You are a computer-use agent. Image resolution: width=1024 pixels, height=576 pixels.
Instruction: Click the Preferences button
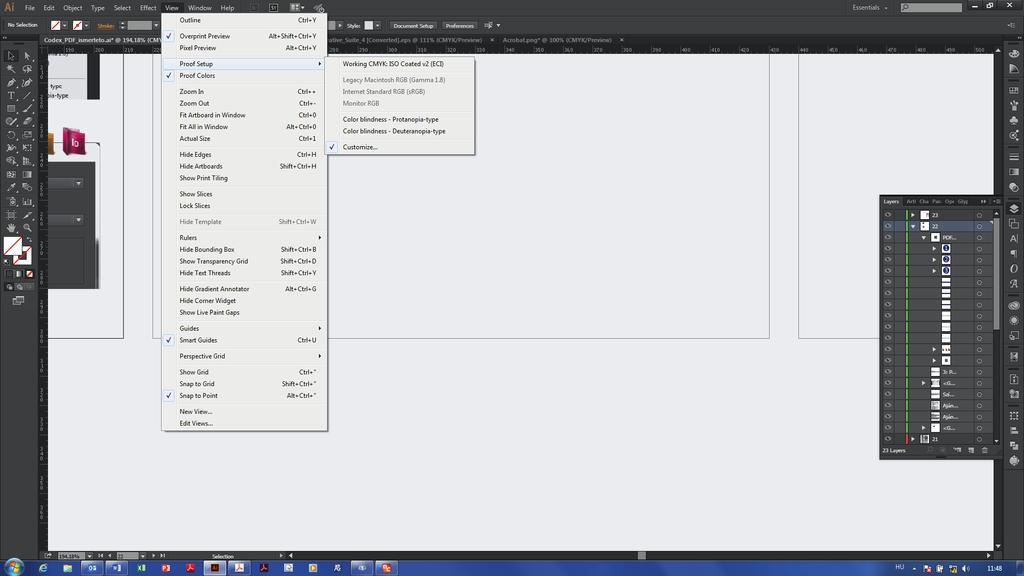[x=460, y=25]
